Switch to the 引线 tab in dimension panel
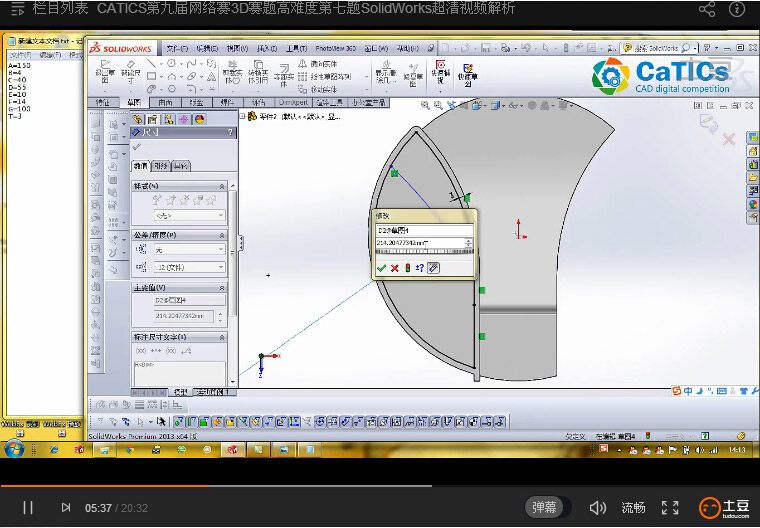This screenshot has width=760, height=528. click(x=160, y=166)
